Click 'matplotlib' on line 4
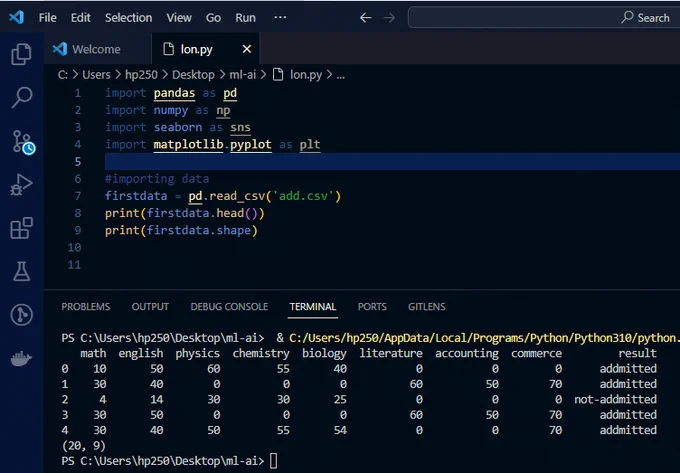The width and height of the screenshot is (680, 473). (188, 144)
